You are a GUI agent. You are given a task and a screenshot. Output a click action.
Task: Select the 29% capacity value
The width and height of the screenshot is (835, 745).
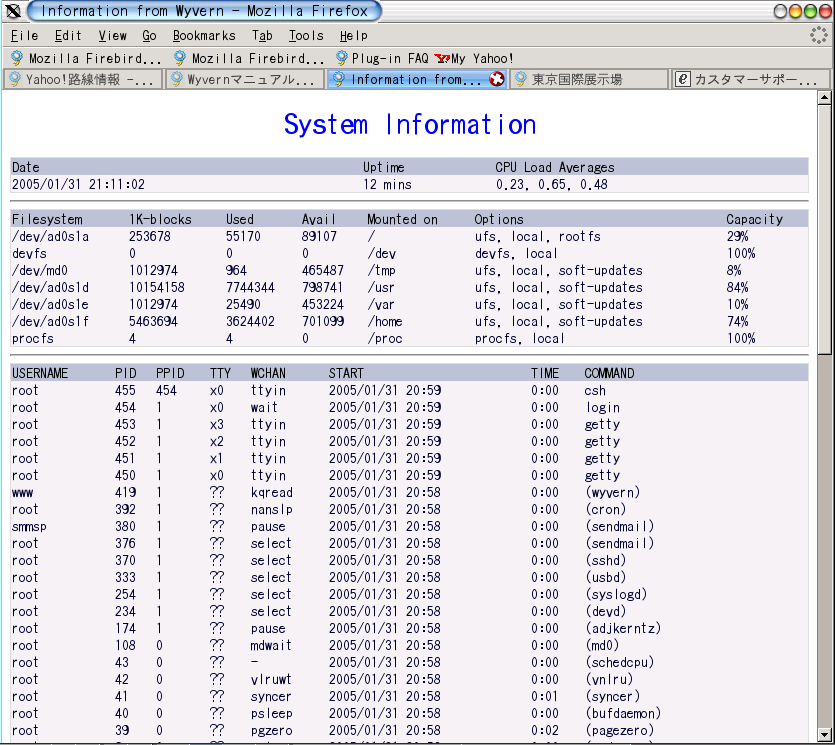point(738,236)
